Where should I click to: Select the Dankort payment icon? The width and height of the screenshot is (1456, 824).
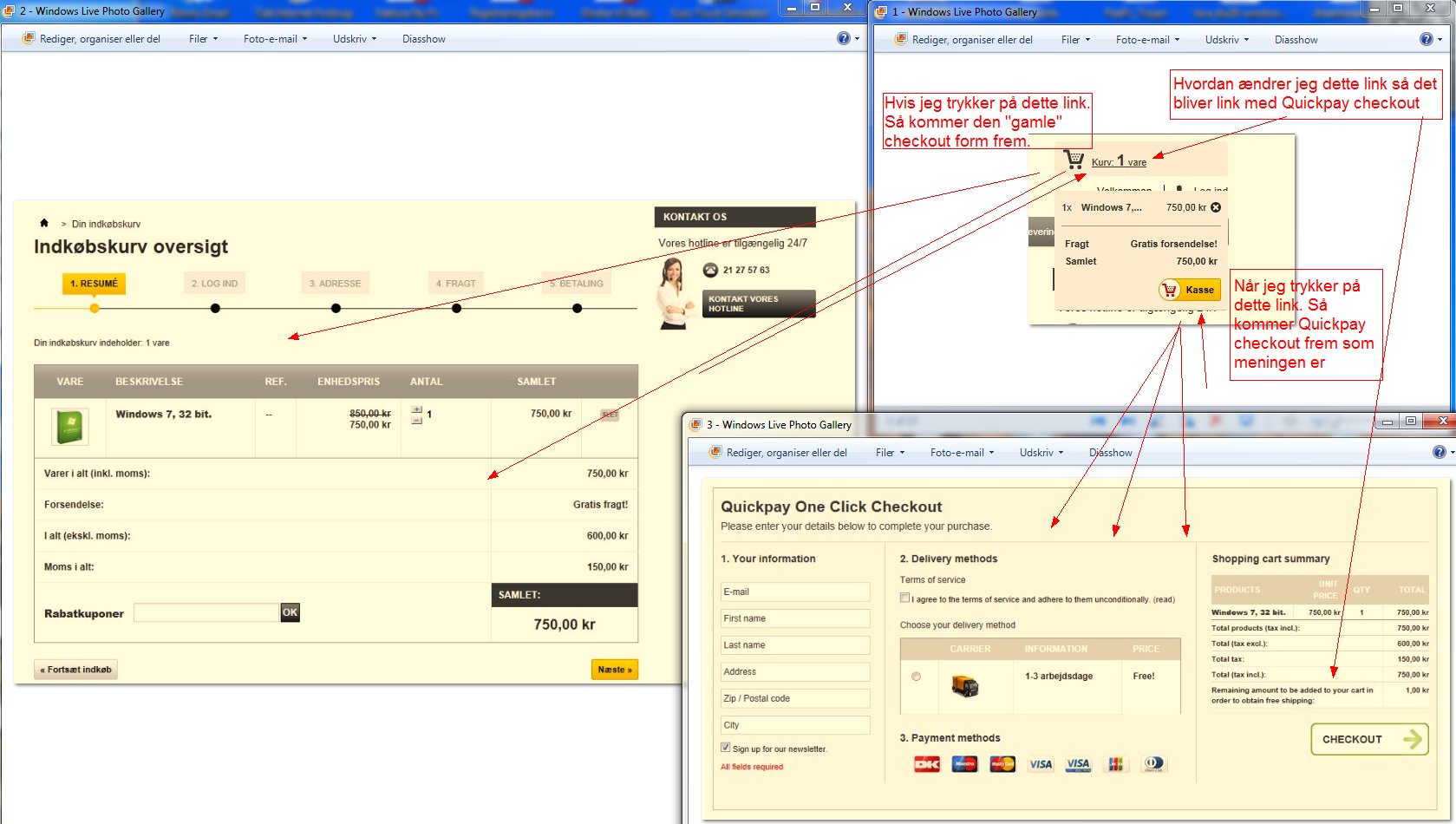(927, 764)
